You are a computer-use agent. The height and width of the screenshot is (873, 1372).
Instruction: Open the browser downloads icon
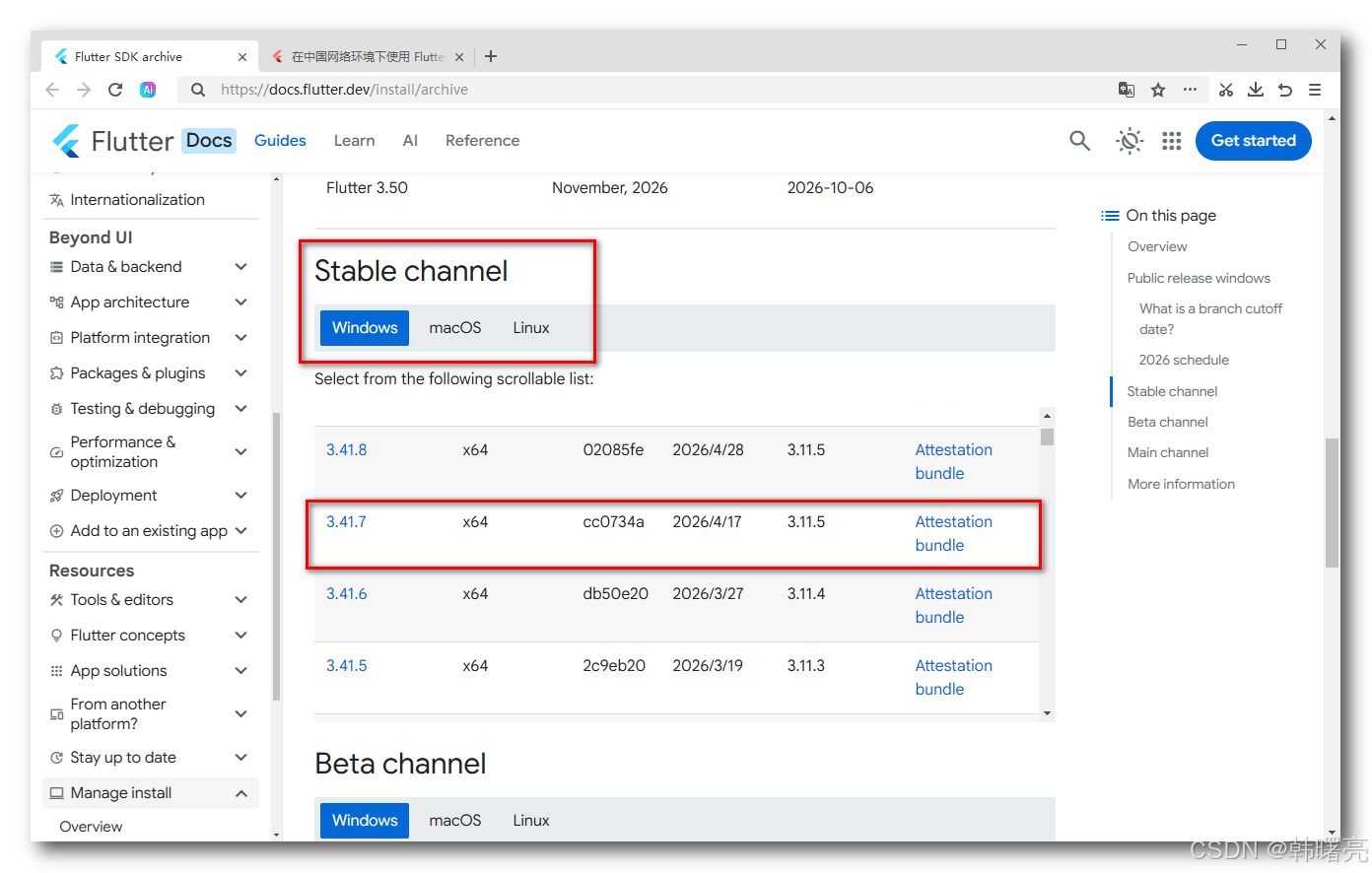coord(1256,90)
